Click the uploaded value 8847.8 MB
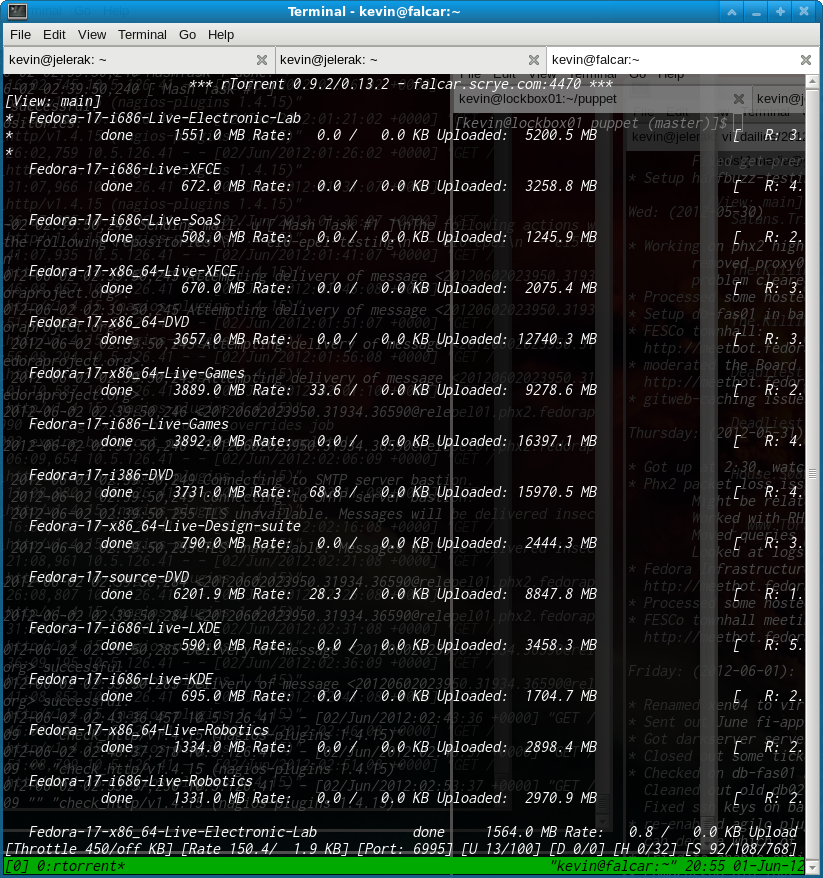 561,594
